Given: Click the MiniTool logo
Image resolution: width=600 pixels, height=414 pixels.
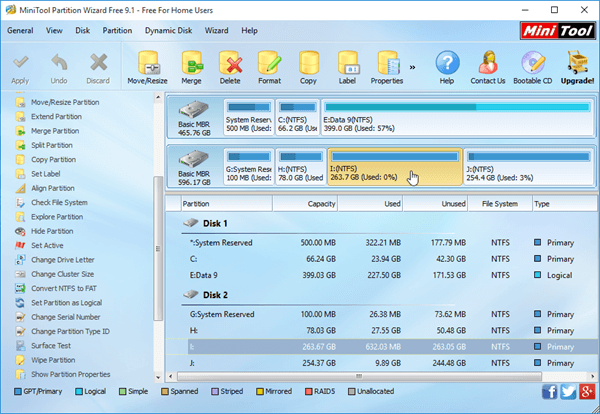Looking at the screenshot, I should (558, 31).
